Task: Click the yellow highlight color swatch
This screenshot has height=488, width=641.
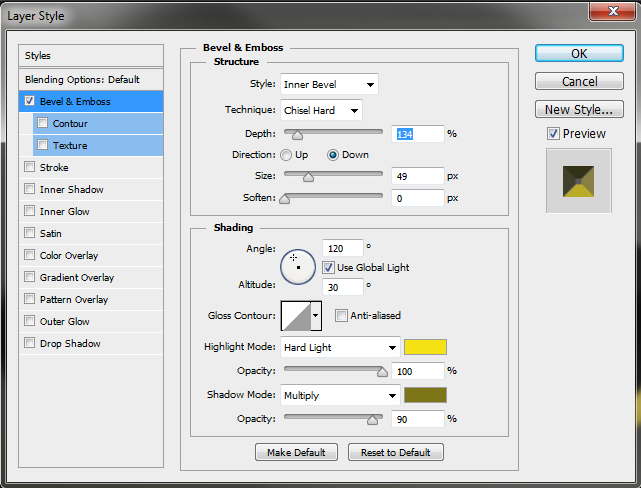Action: point(425,348)
